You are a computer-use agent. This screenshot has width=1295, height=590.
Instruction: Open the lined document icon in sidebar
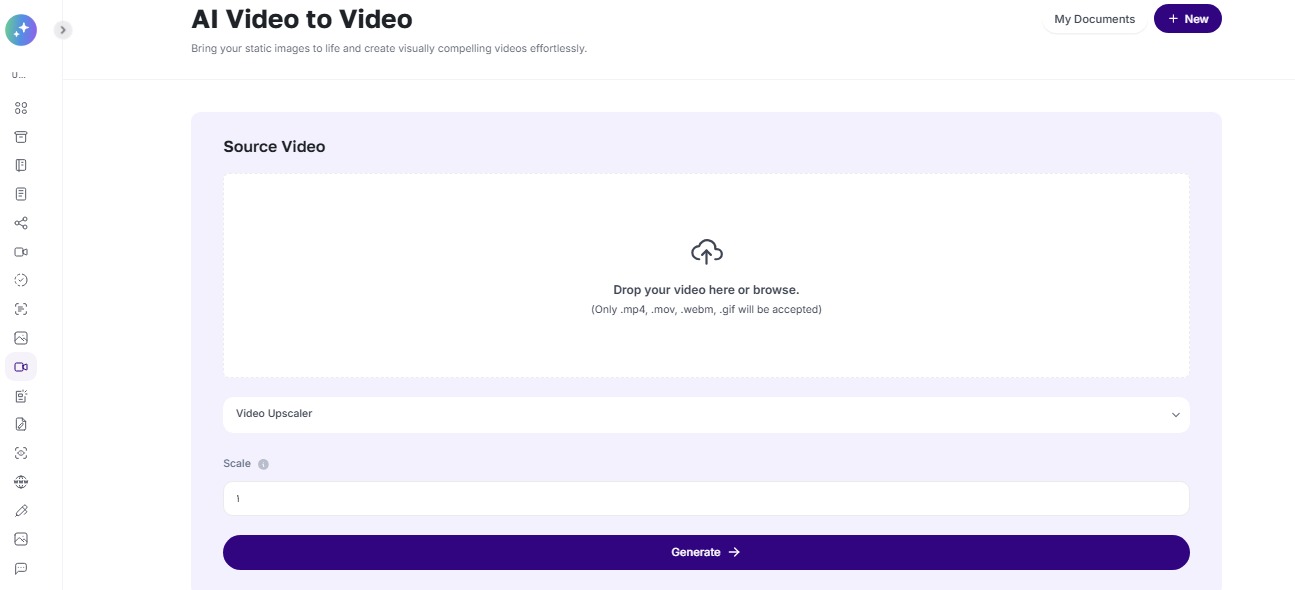[21, 194]
